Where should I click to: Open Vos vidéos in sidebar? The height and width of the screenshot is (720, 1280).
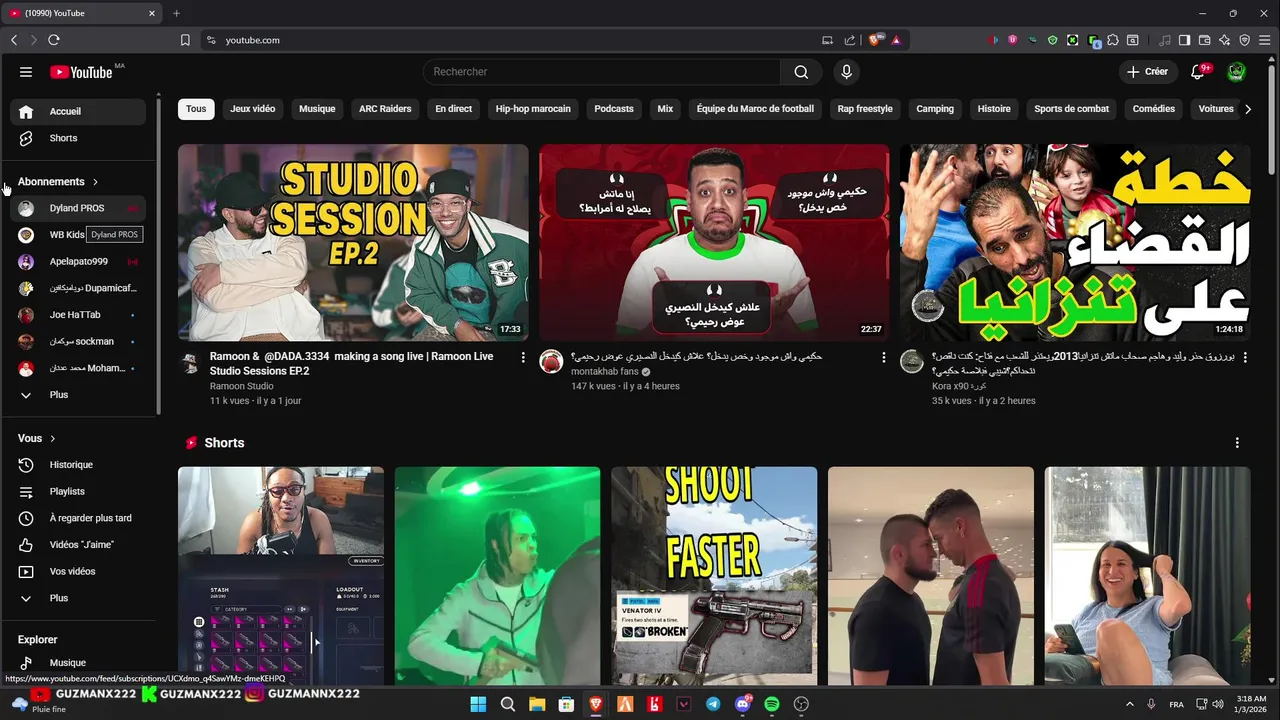click(78, 572)
